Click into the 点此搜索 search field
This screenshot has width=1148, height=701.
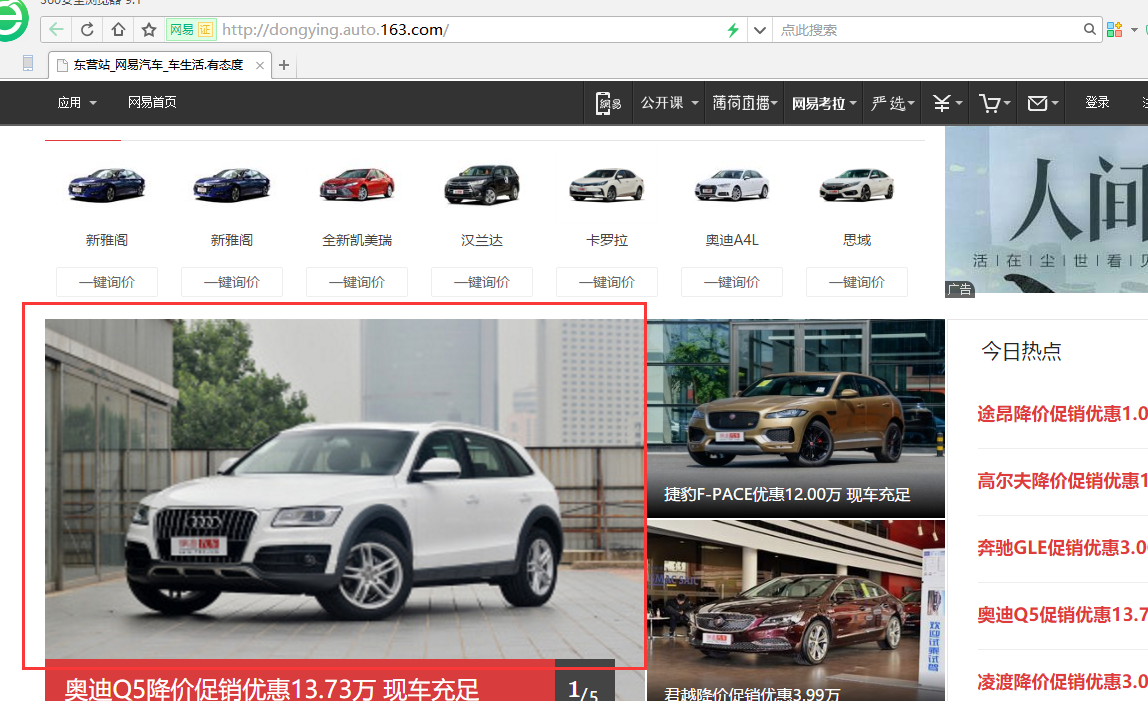coord(928,30)
